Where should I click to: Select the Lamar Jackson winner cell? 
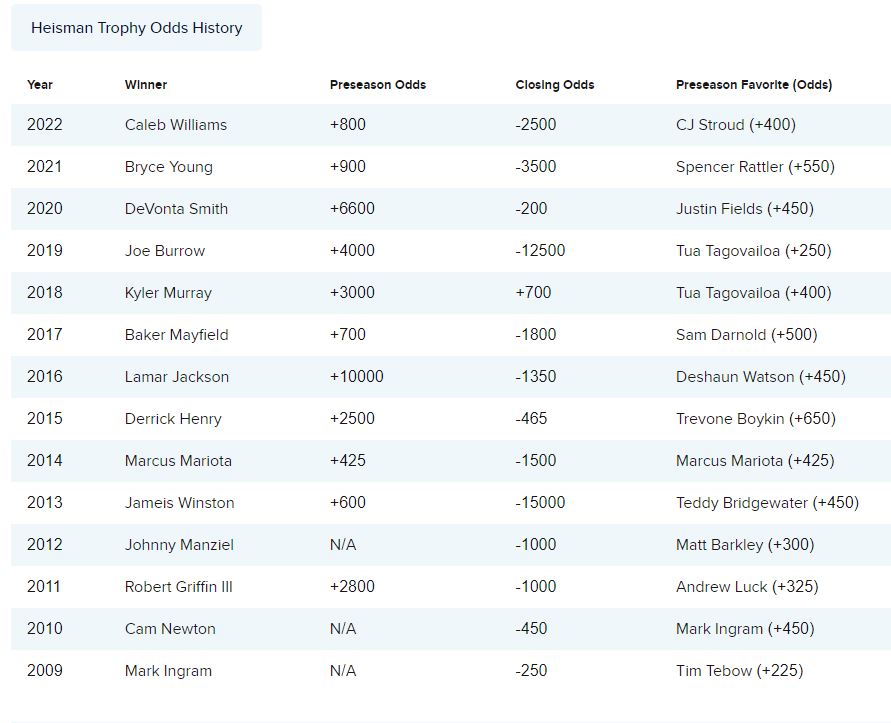click(177, 377)
